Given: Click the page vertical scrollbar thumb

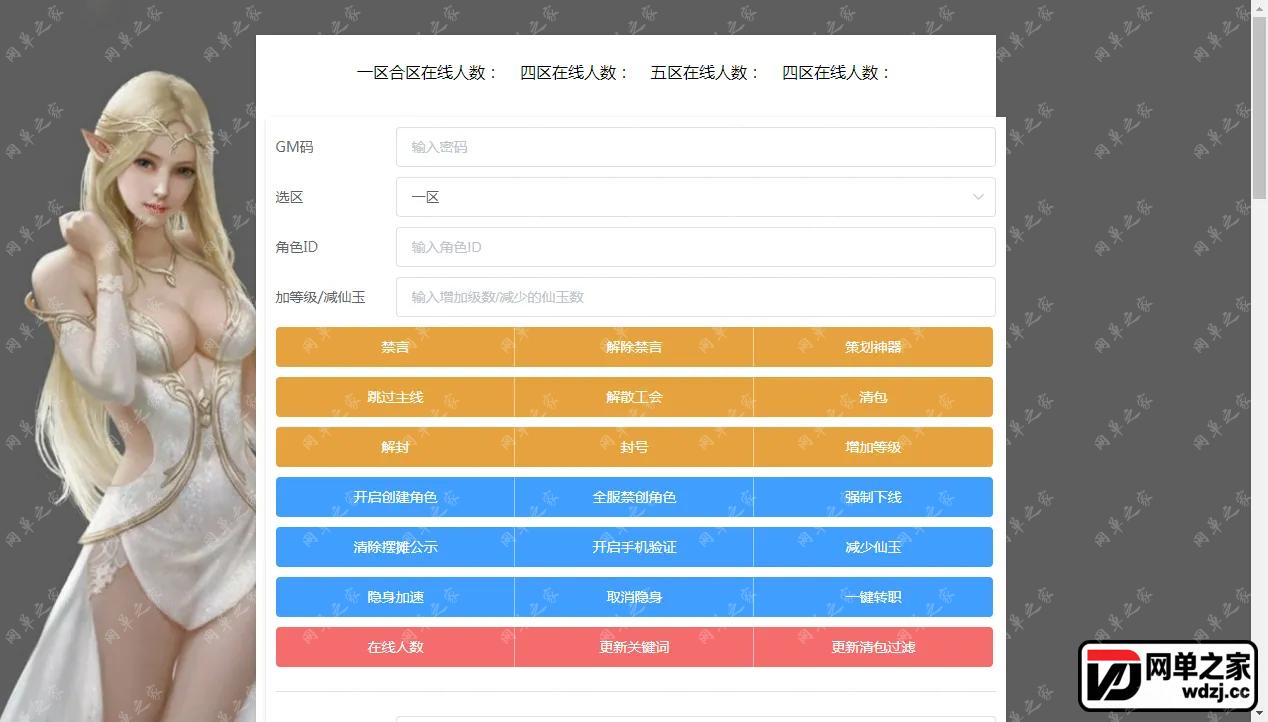Looking at the screenshot, I should pos(1259,106).
